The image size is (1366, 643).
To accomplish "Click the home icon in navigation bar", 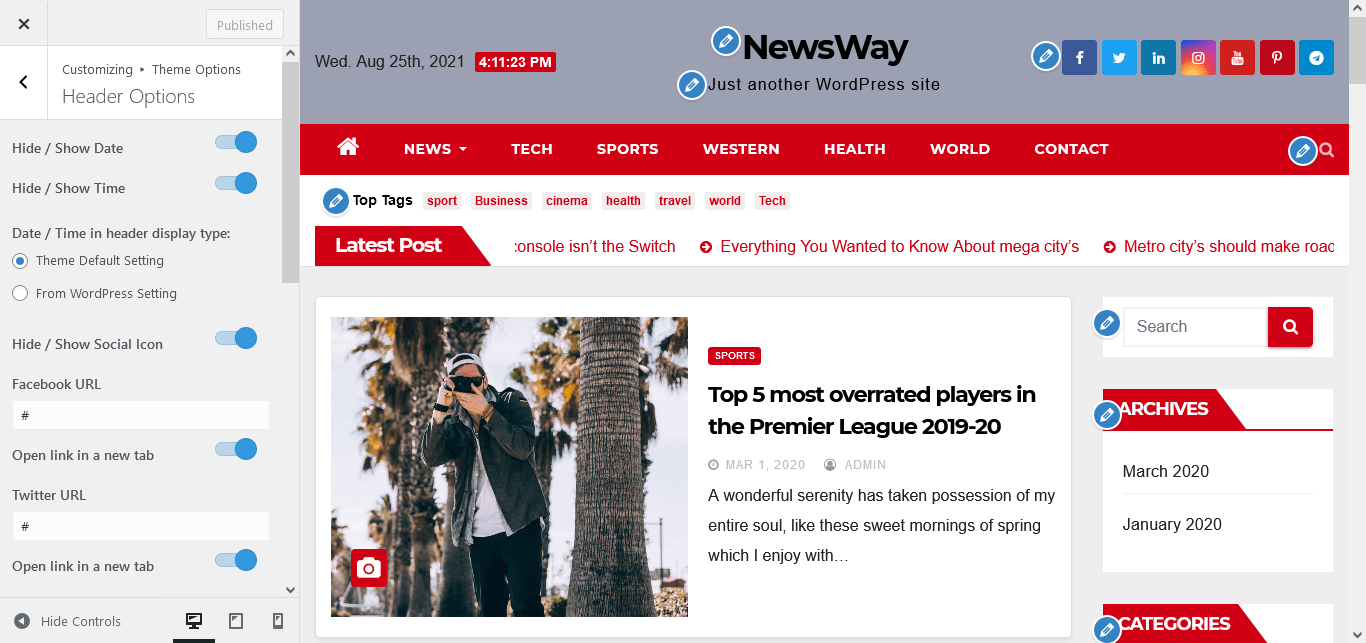I will point(348,147).
